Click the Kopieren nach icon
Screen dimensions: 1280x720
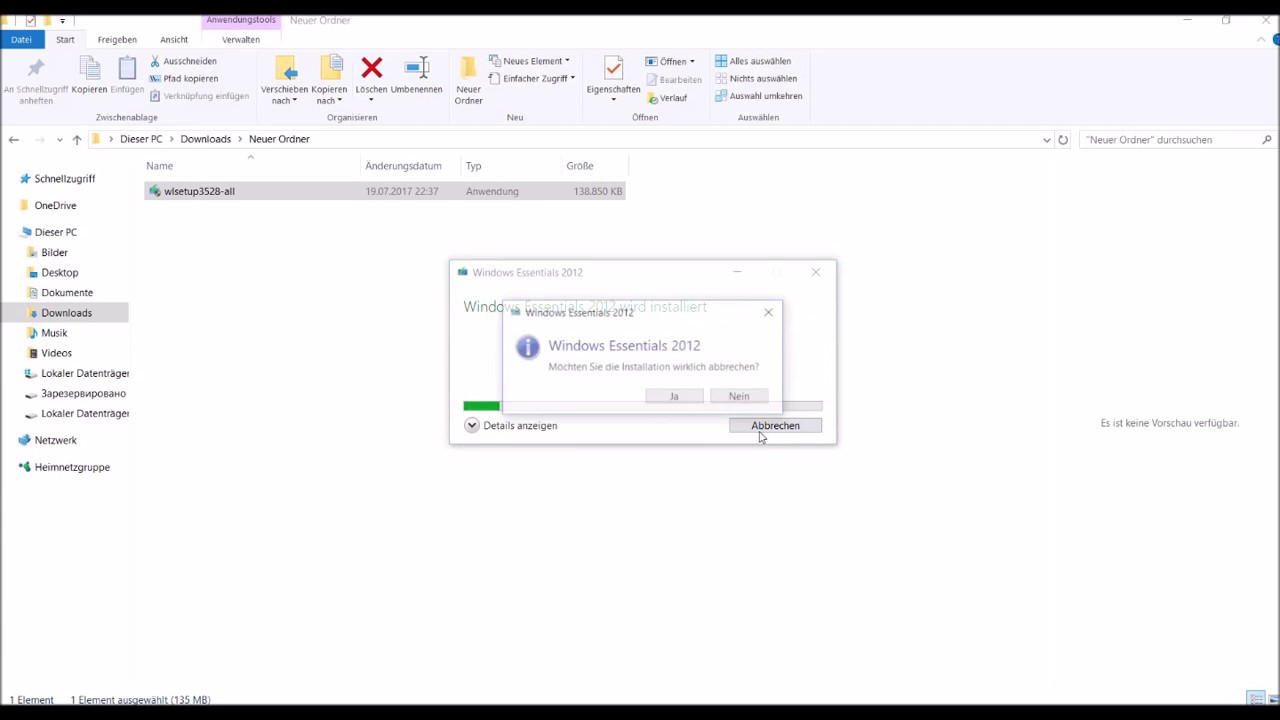330,69
